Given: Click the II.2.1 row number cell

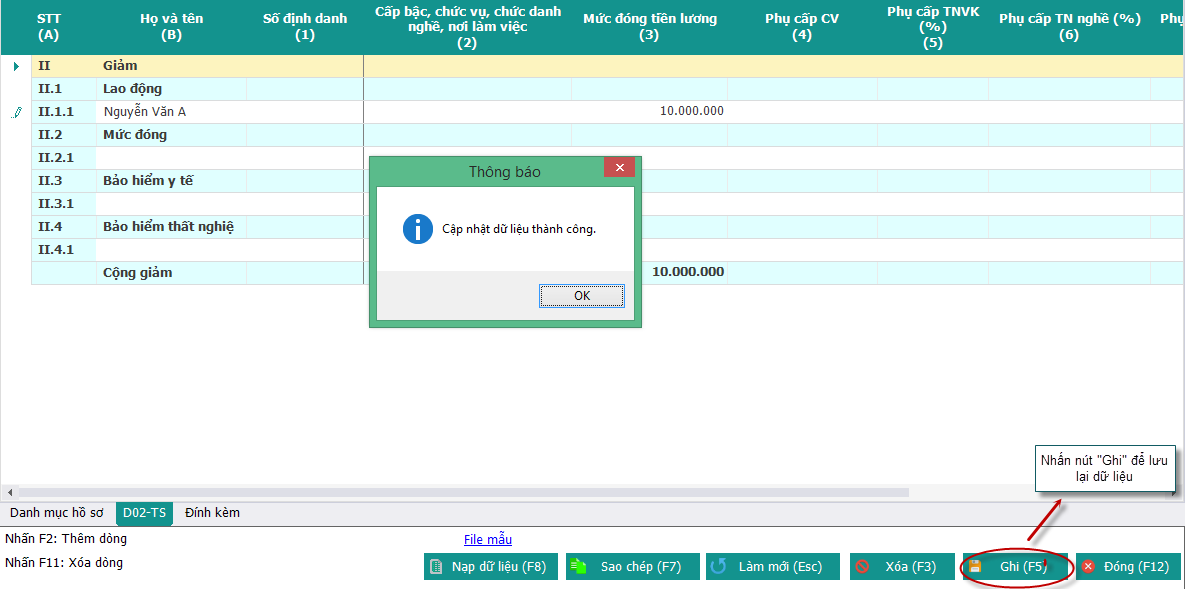Looking at the screenshot, I should (63, 158).
